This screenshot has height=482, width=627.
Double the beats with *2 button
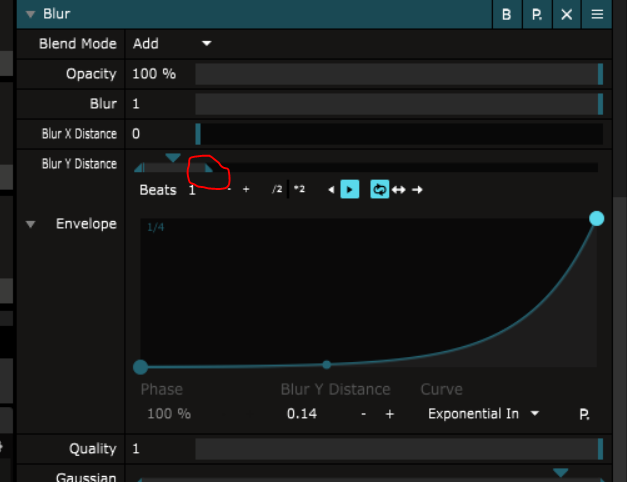pyautogui.click(x=299, y=189)
